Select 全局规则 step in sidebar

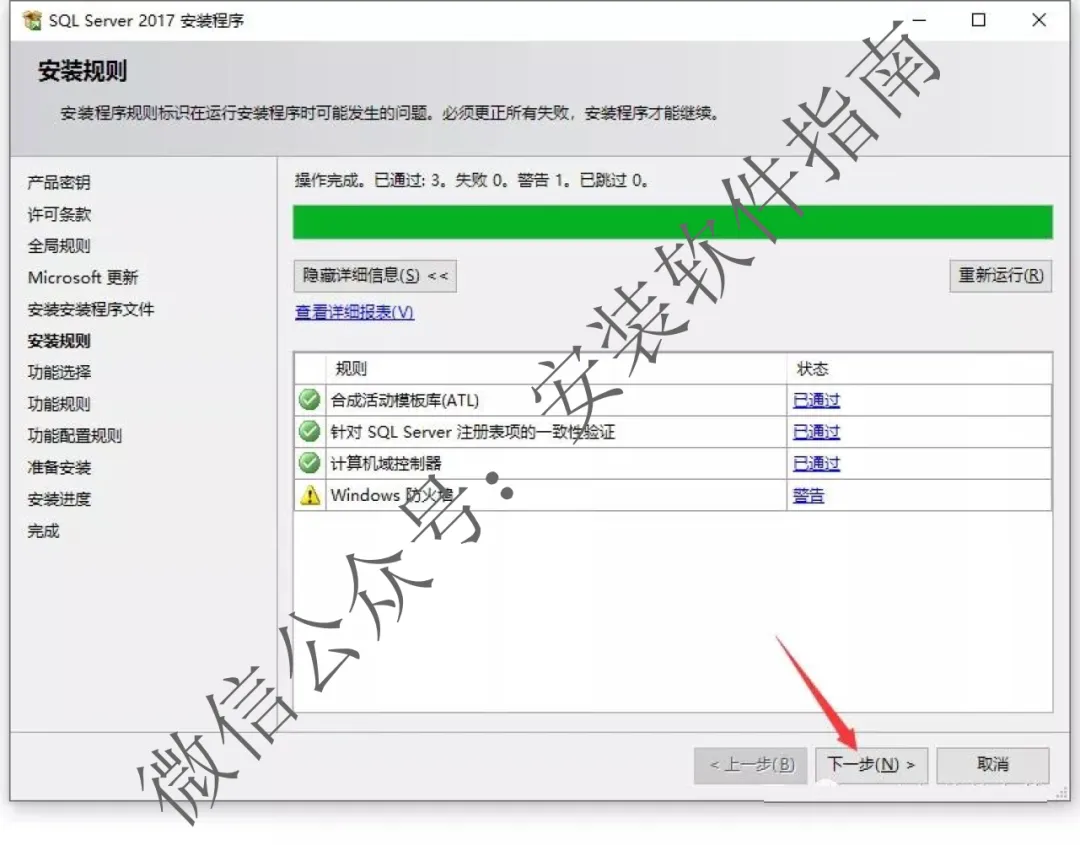[59, 246]
